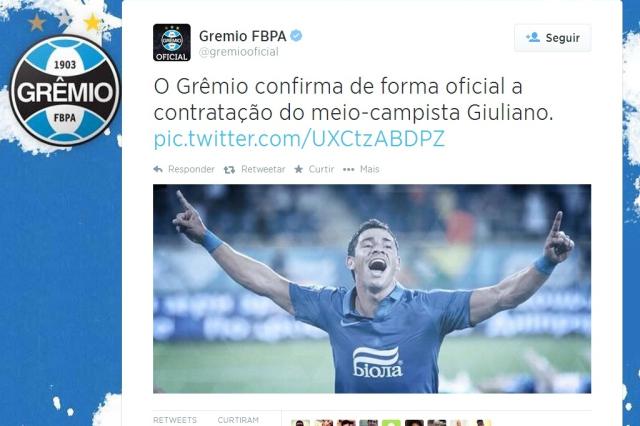Expand the Mais options menu
Image resolution: width=640 pixels, height=426 pixels.
[369, 169]
